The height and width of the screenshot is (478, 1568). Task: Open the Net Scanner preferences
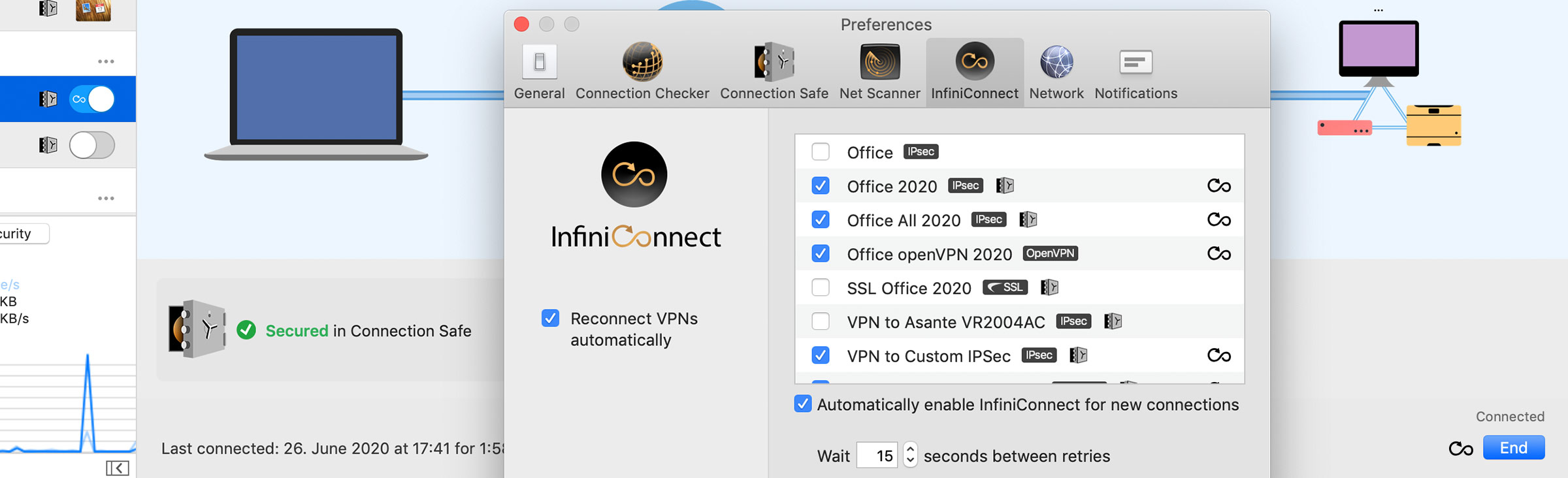coord(879,72)
